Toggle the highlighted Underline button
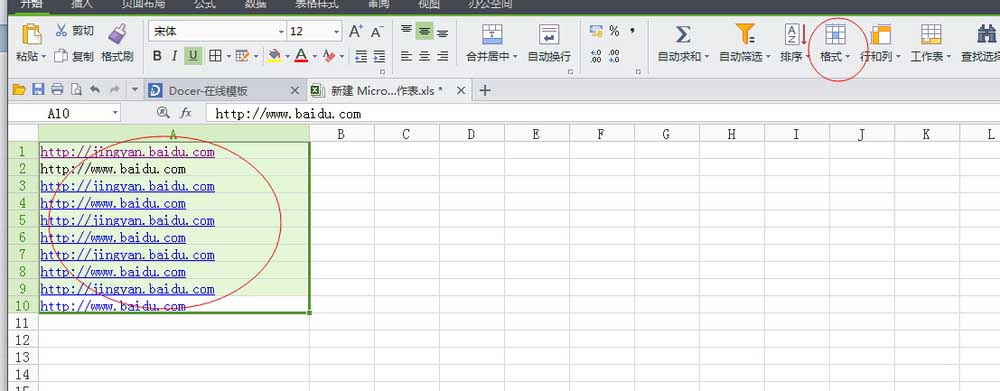1000x391 pixels. [193, 56]
